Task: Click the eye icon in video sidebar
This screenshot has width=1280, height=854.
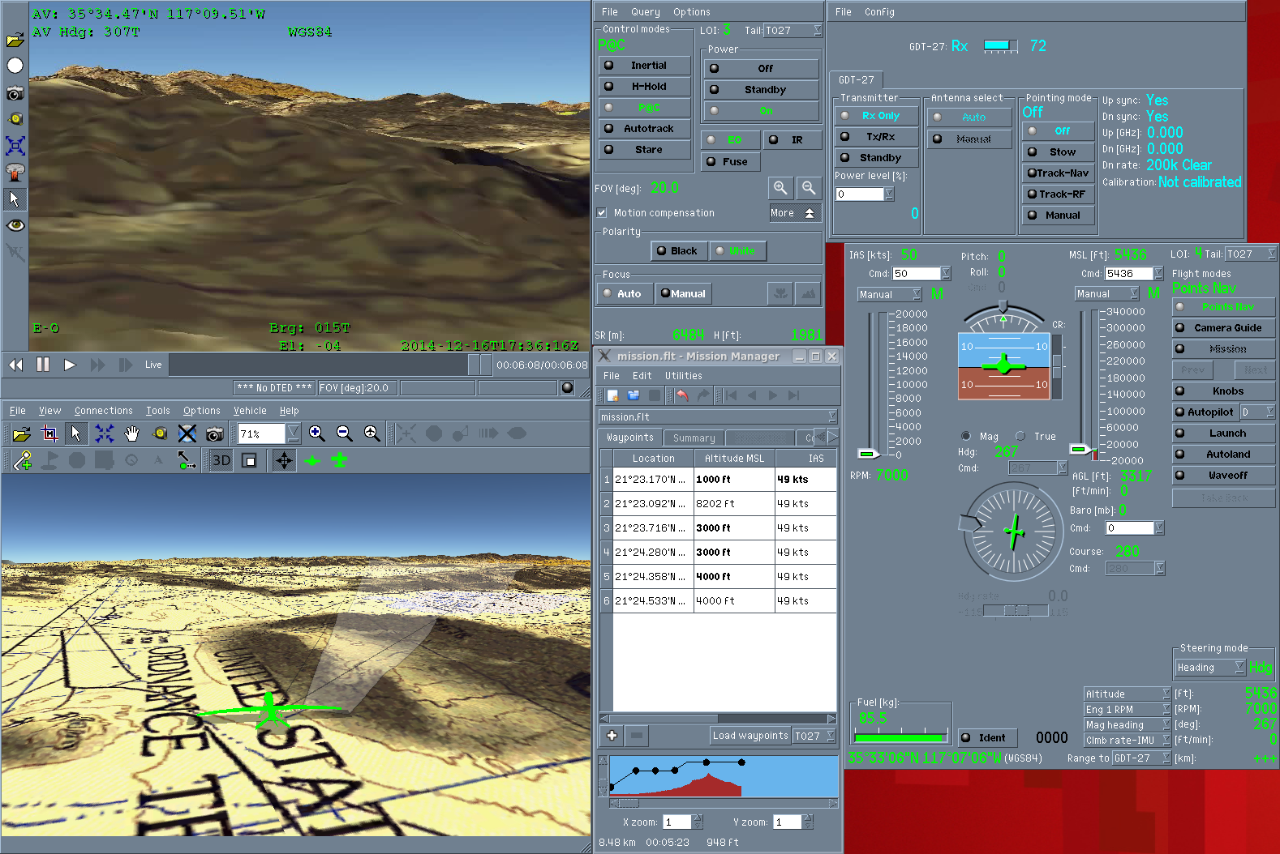Action: [x=15, y=226]
